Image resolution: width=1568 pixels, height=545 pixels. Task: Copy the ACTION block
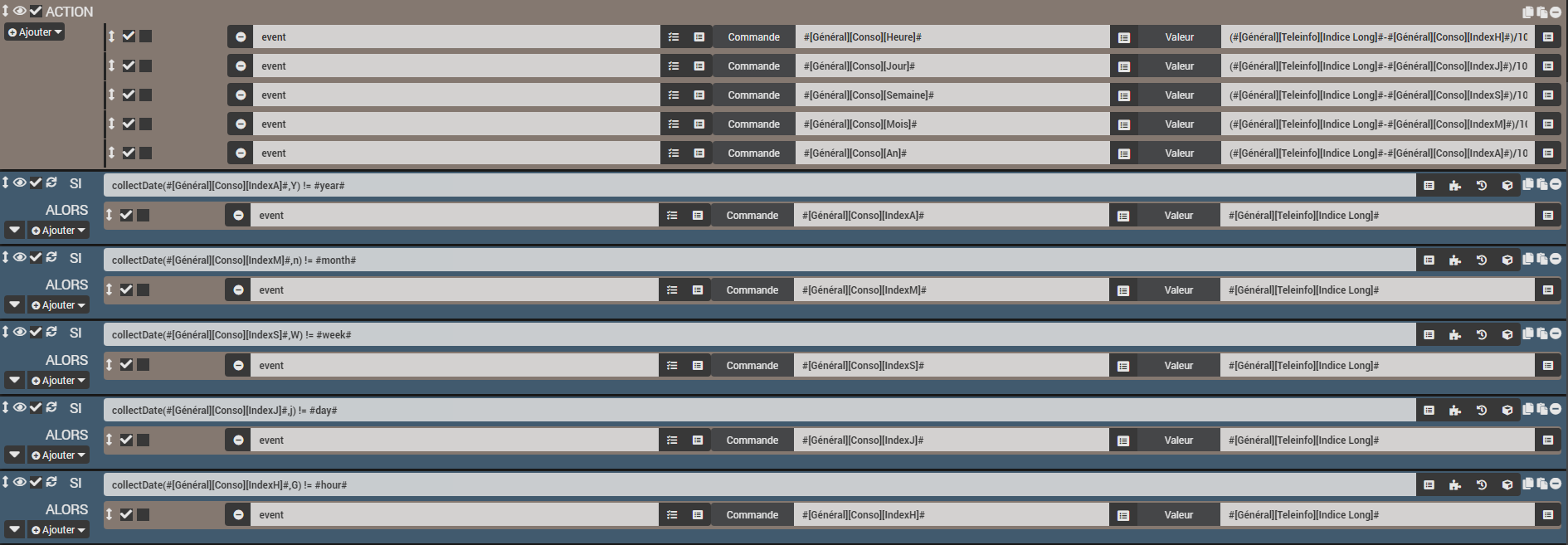(x=1528, y=12)
